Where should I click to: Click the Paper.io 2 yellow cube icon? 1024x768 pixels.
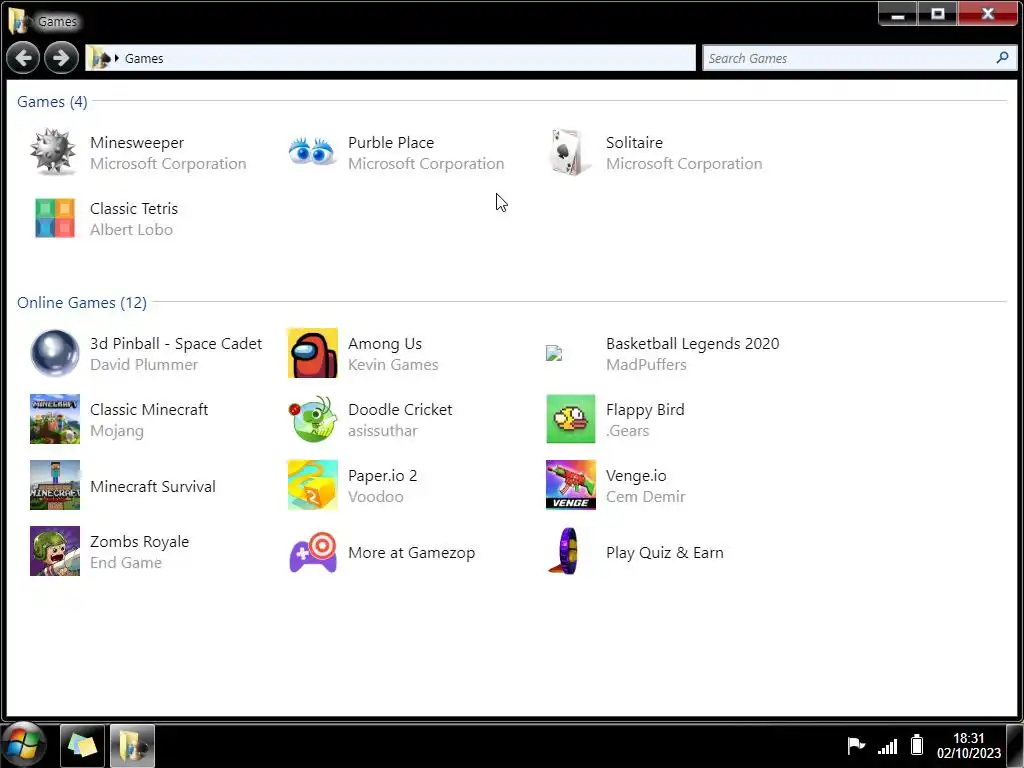(313, 485)
